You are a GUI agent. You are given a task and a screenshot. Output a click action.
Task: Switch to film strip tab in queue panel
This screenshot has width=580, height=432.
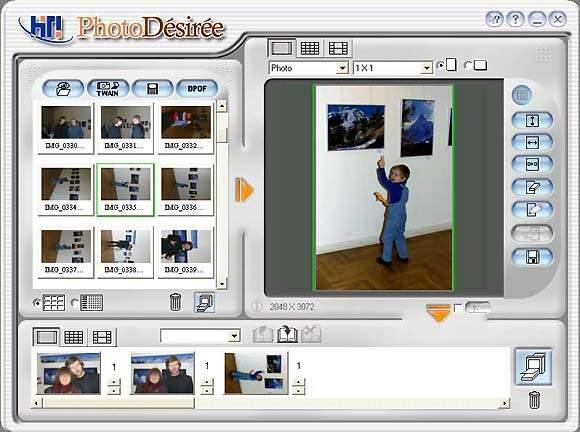click(x=102, y=337)
